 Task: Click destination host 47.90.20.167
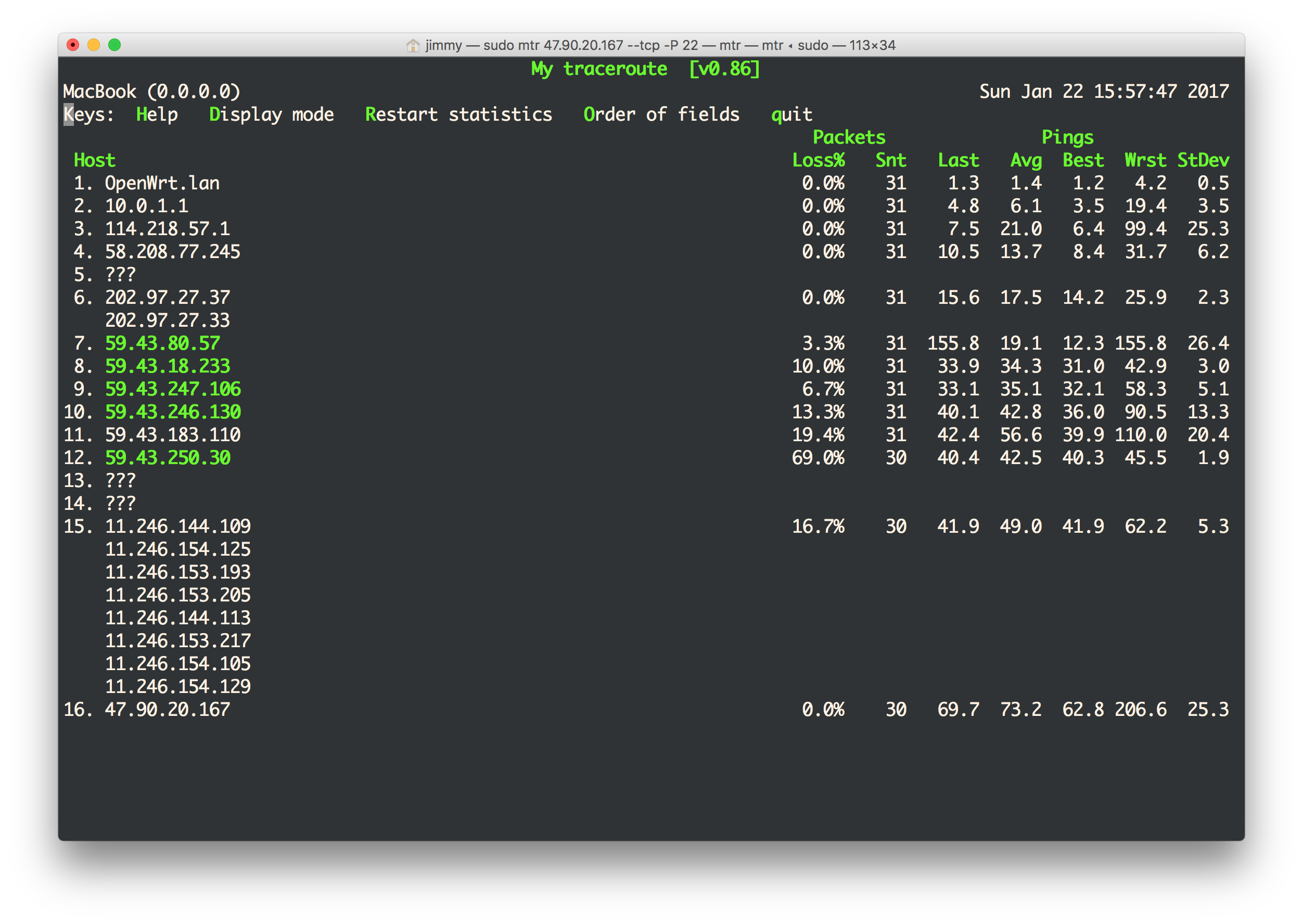tap(167, 710)
